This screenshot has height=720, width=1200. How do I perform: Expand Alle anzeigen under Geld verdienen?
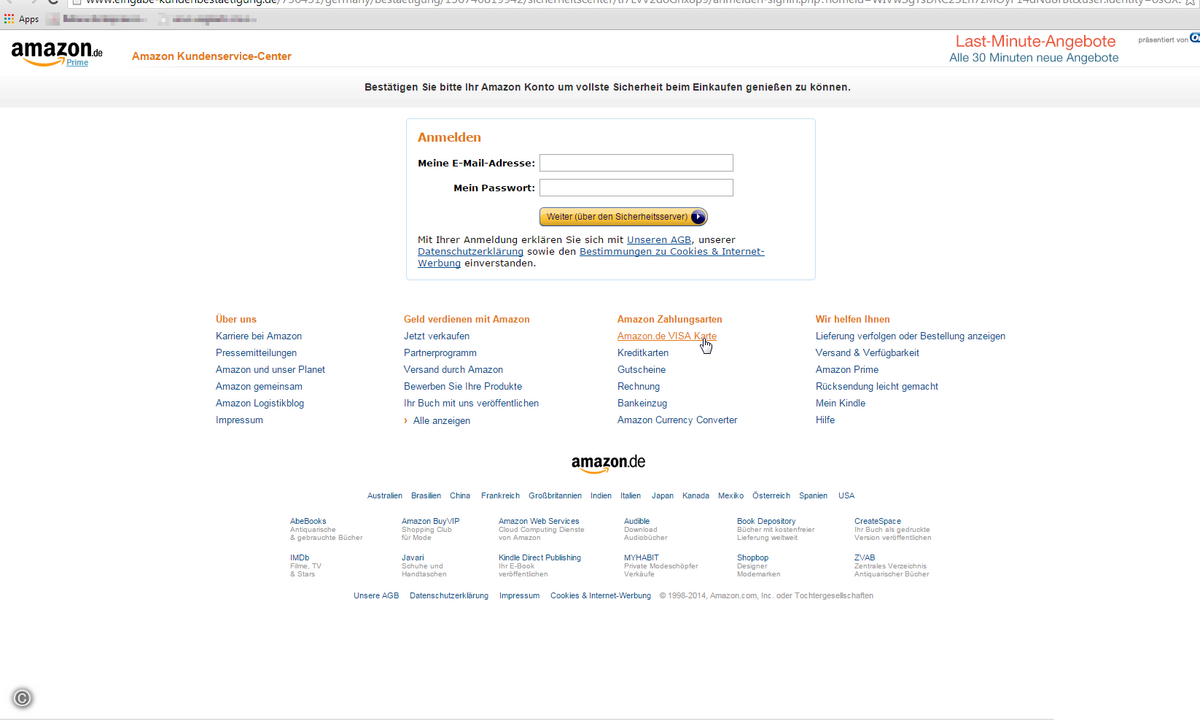coord(441,421)
